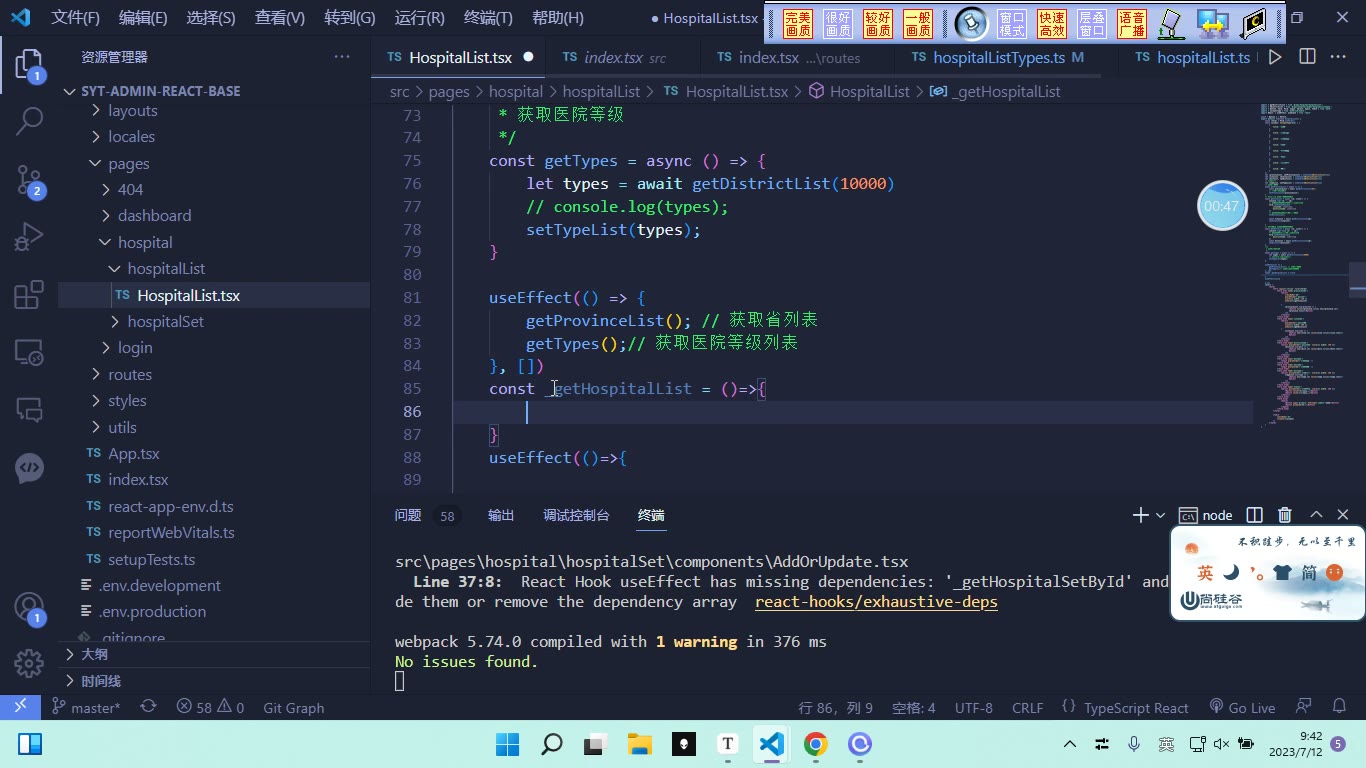The width and height of the screenshot is (1366, 768).
Task: Open the Run and Debug view
Action: coord(29,238)
